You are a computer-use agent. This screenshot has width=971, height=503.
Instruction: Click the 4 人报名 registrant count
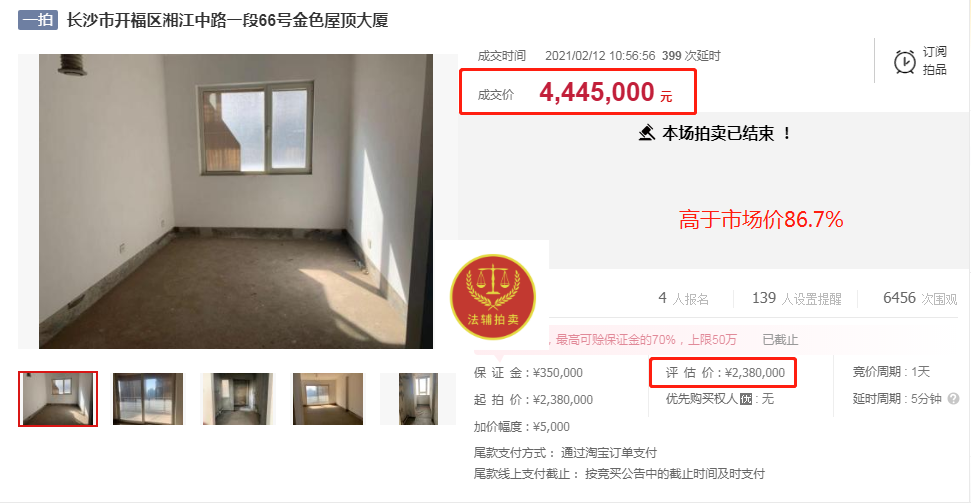point(683,299)
